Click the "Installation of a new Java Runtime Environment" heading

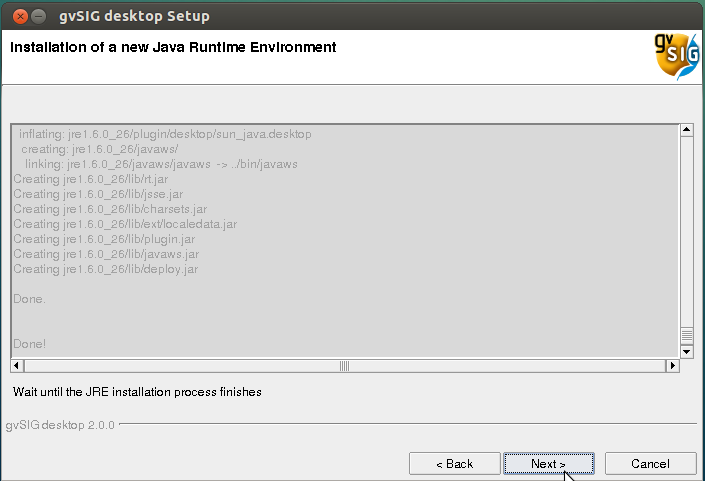tap(173, 47)
